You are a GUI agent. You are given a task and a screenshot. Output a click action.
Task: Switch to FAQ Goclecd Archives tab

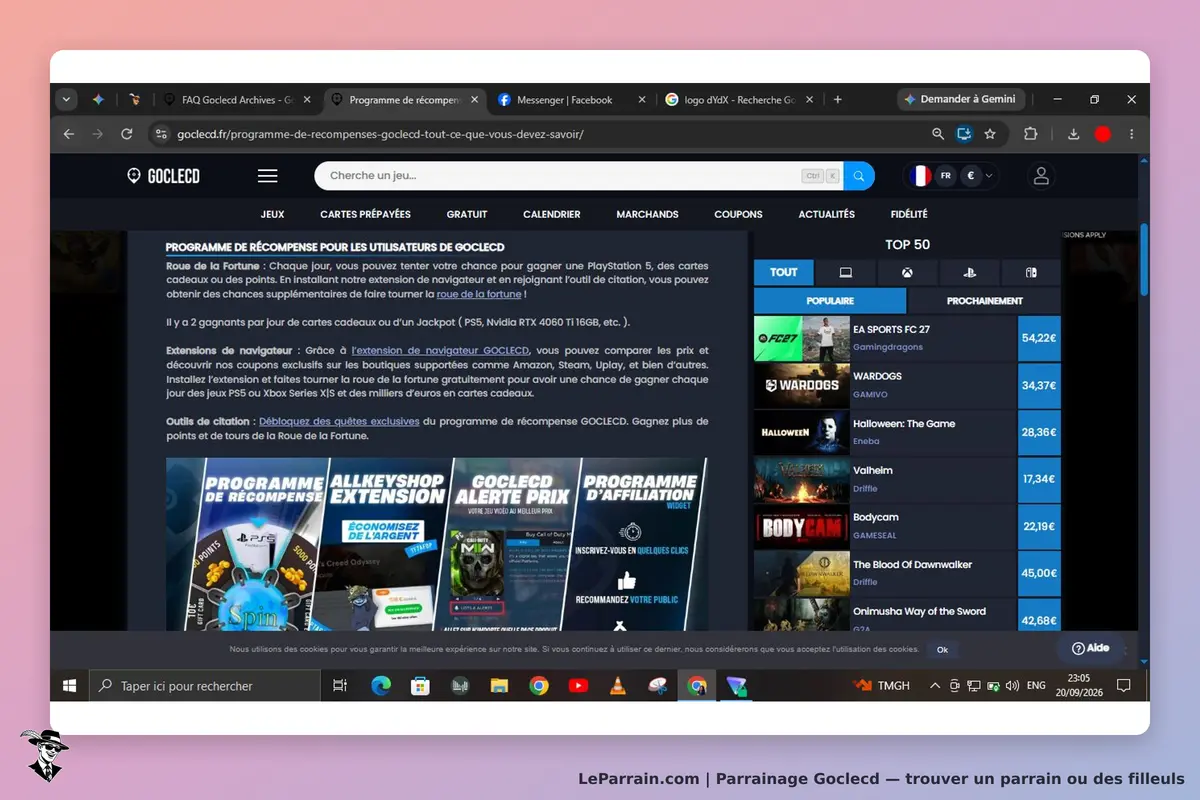click(237, 100)
